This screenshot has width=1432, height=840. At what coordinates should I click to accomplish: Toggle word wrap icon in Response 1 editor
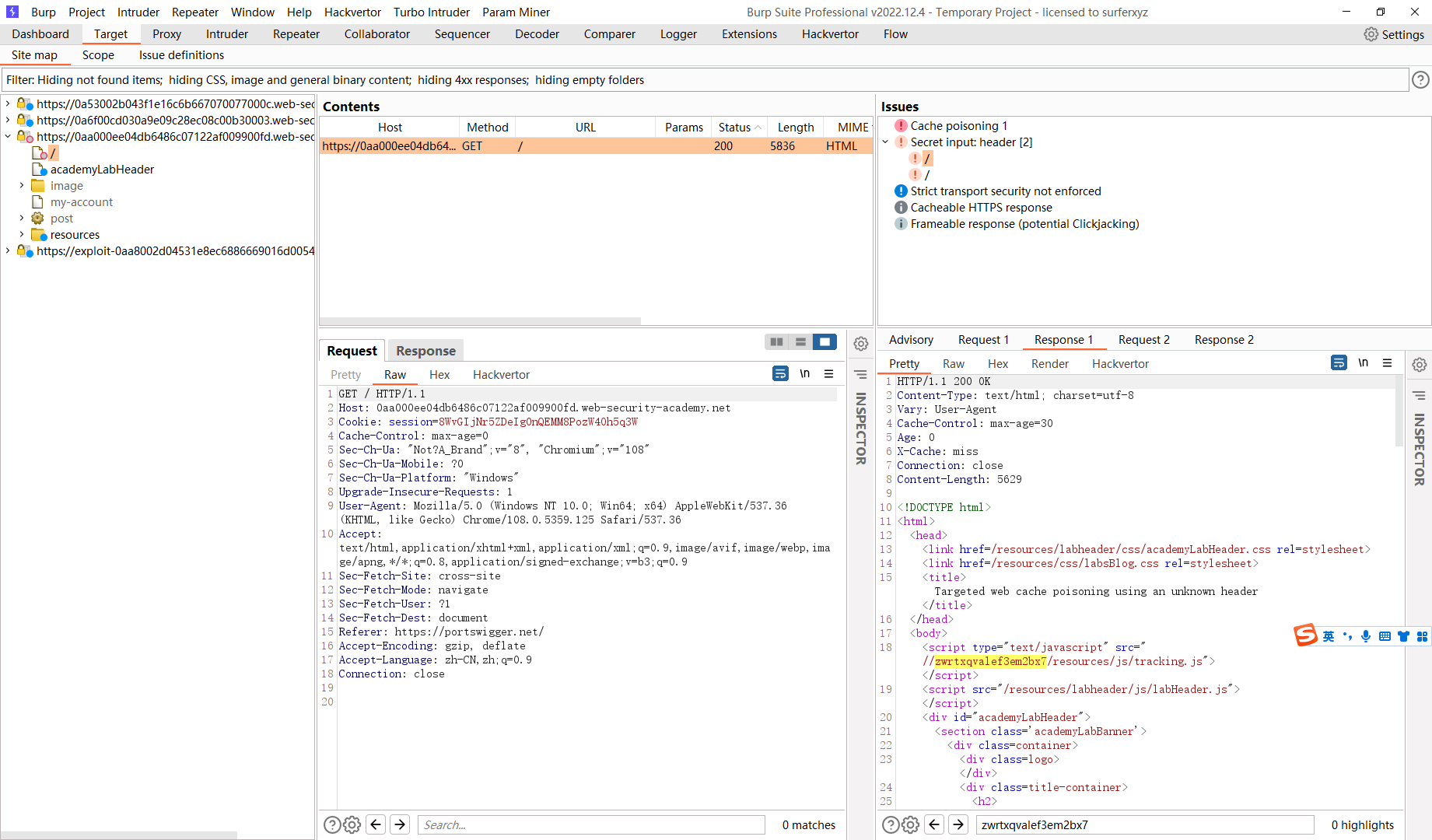click(x=1339, y=363)
